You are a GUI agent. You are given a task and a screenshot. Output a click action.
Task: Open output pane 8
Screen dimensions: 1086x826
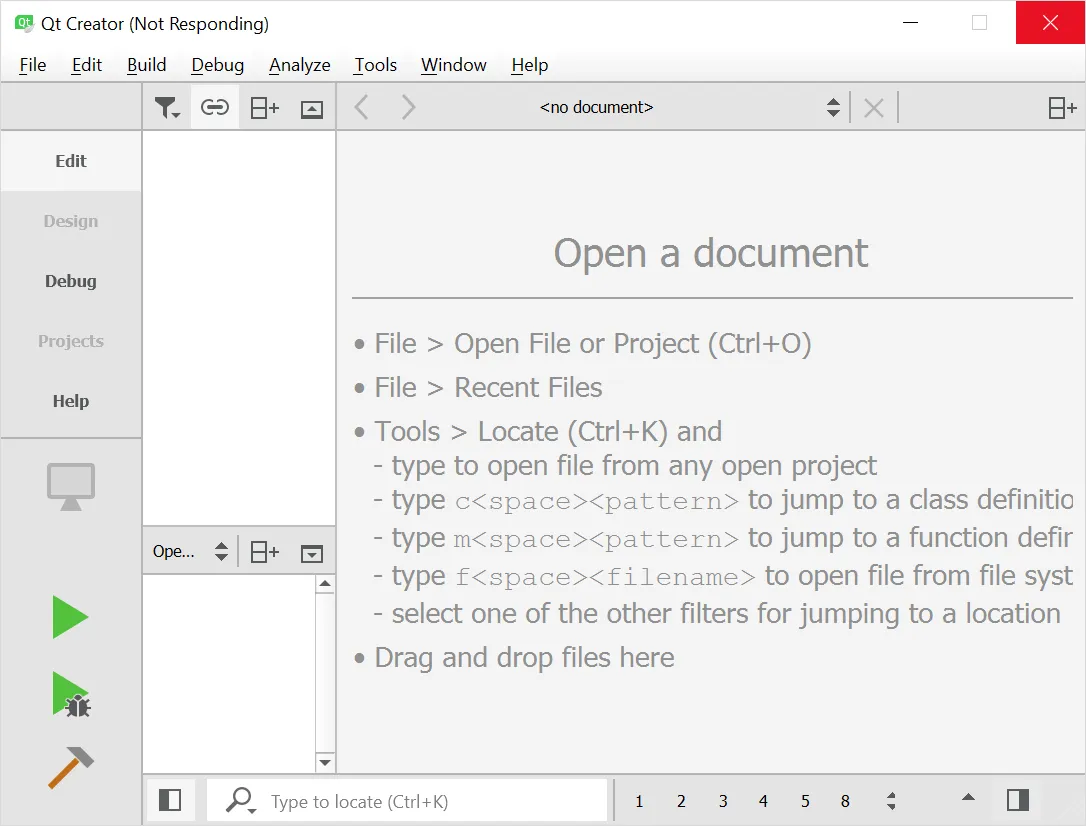coord(845,801)
